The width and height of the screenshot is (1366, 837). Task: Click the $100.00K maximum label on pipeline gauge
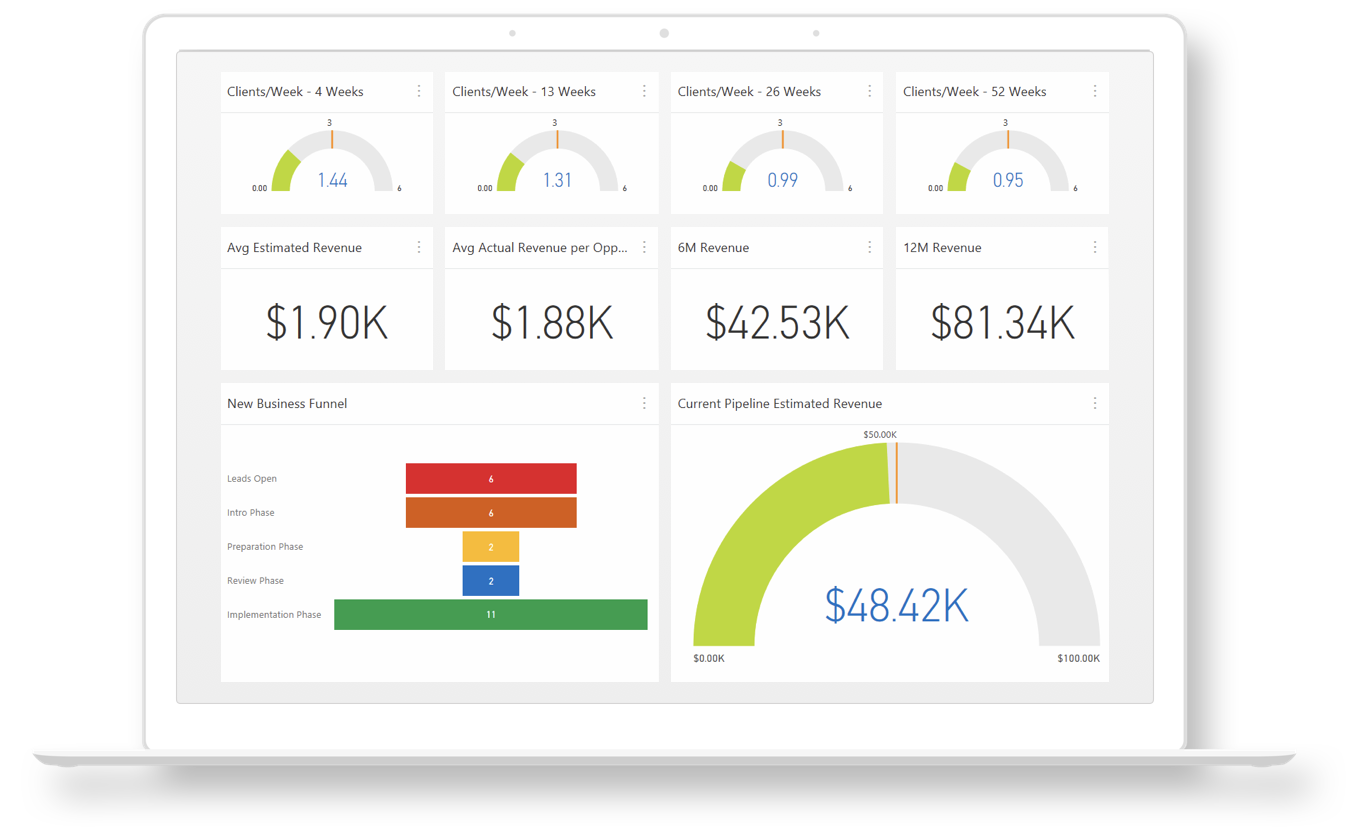[1078, 659]
